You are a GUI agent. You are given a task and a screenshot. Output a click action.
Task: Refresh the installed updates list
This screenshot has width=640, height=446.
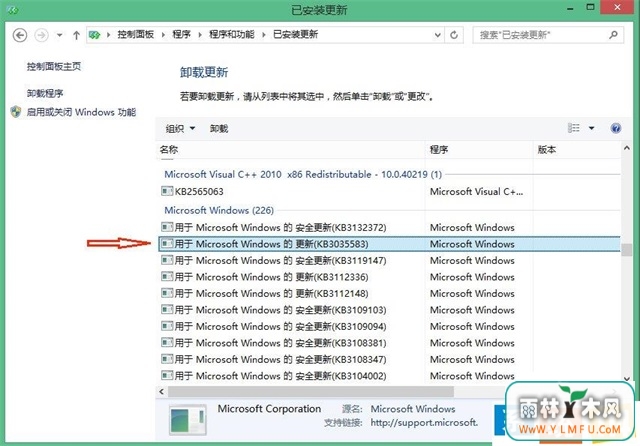pyautogui.click(x=454, y=35)
